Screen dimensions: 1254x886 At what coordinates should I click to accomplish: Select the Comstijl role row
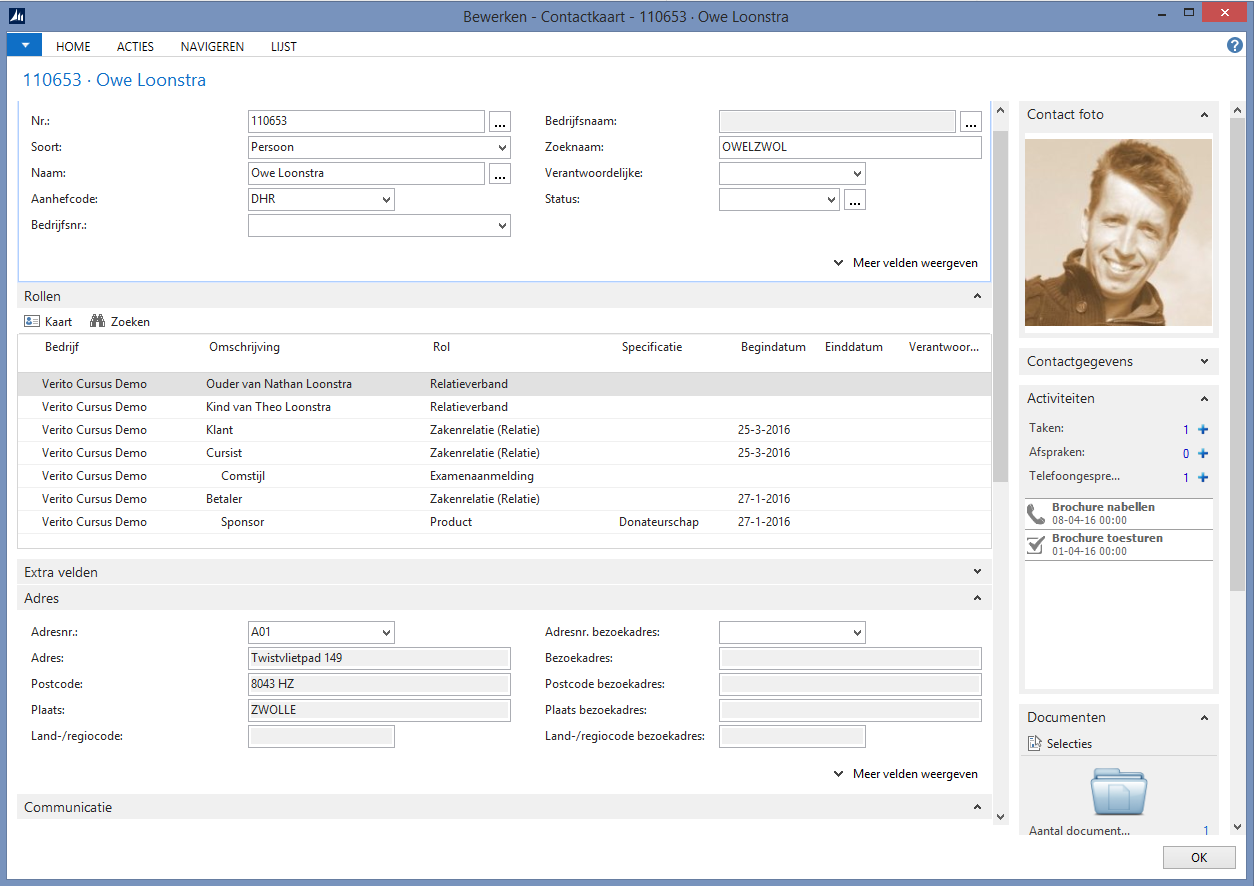(505, 476)
